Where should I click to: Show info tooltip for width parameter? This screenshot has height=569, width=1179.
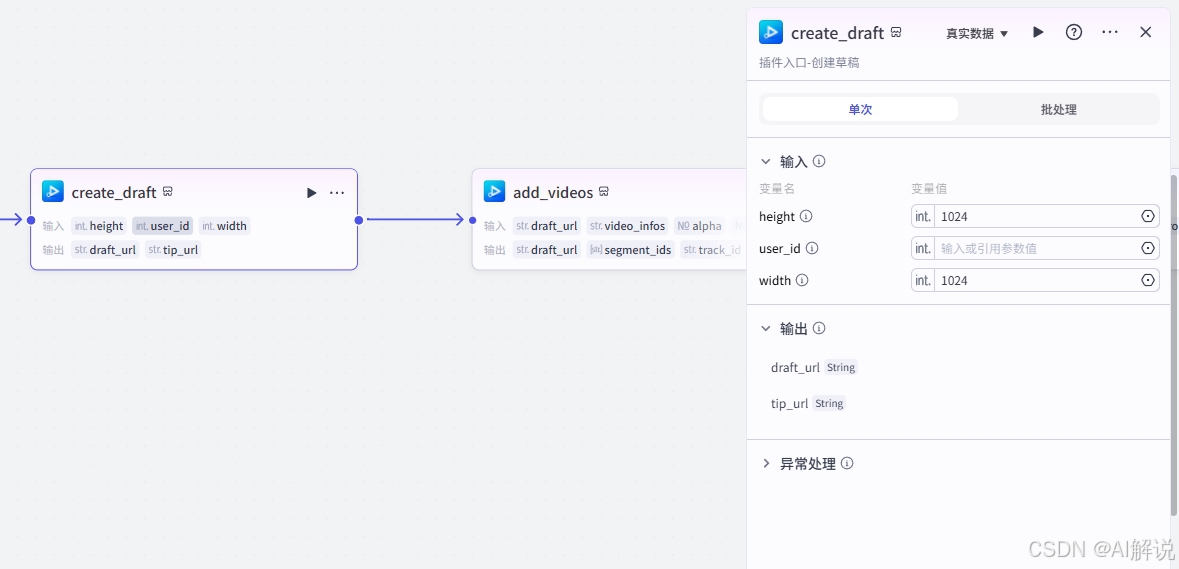point(802,280)
